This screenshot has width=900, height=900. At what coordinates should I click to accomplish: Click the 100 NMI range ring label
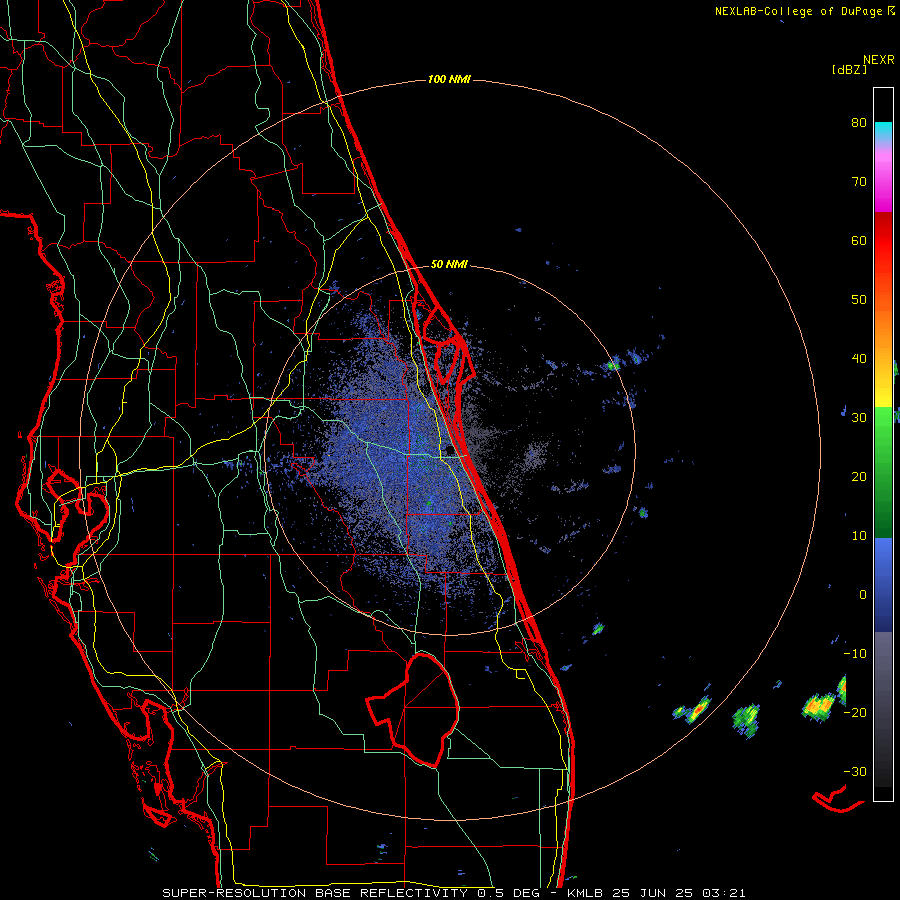(x=449, y=79)
